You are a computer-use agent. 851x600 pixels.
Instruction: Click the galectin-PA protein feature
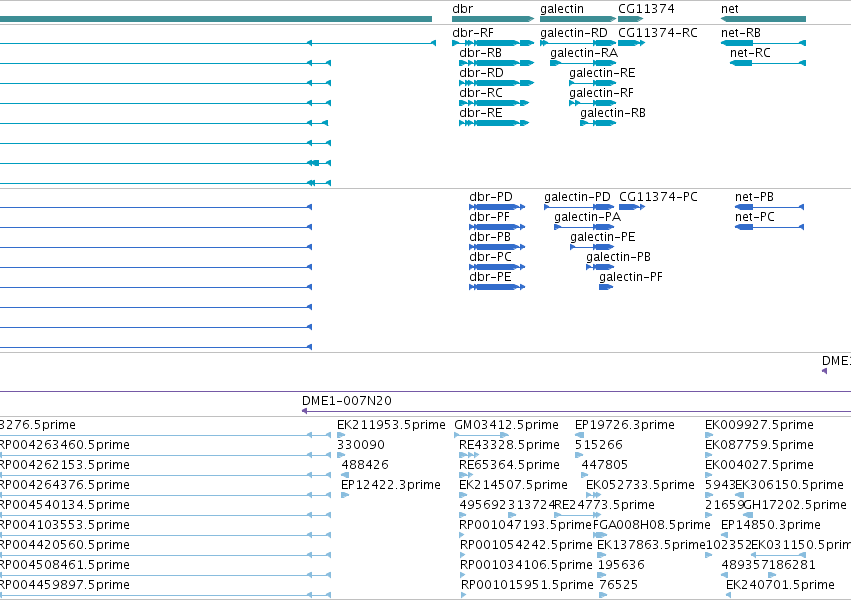click(x=584, y=227)
